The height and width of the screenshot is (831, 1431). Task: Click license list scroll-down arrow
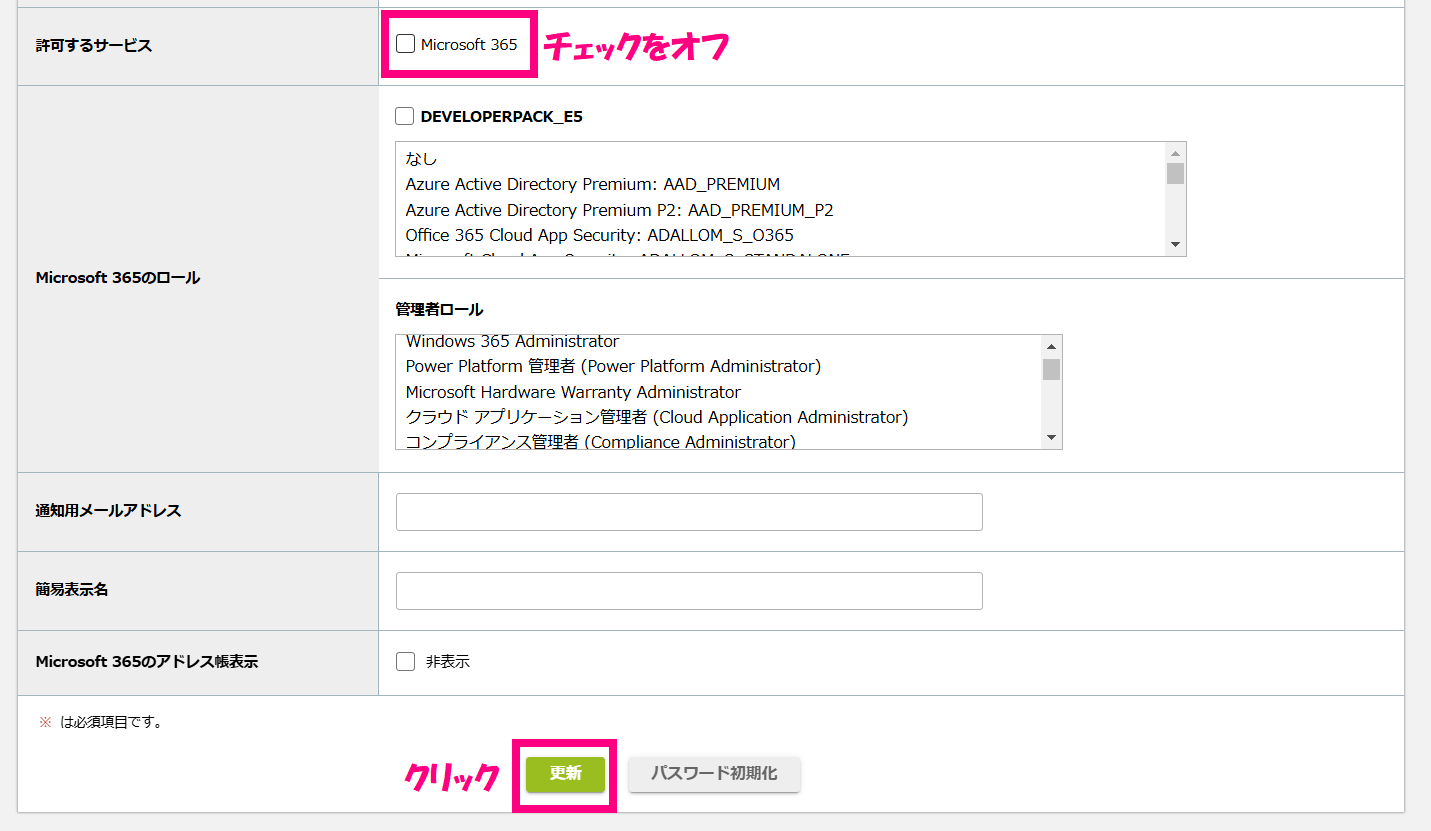[1176, 245]
